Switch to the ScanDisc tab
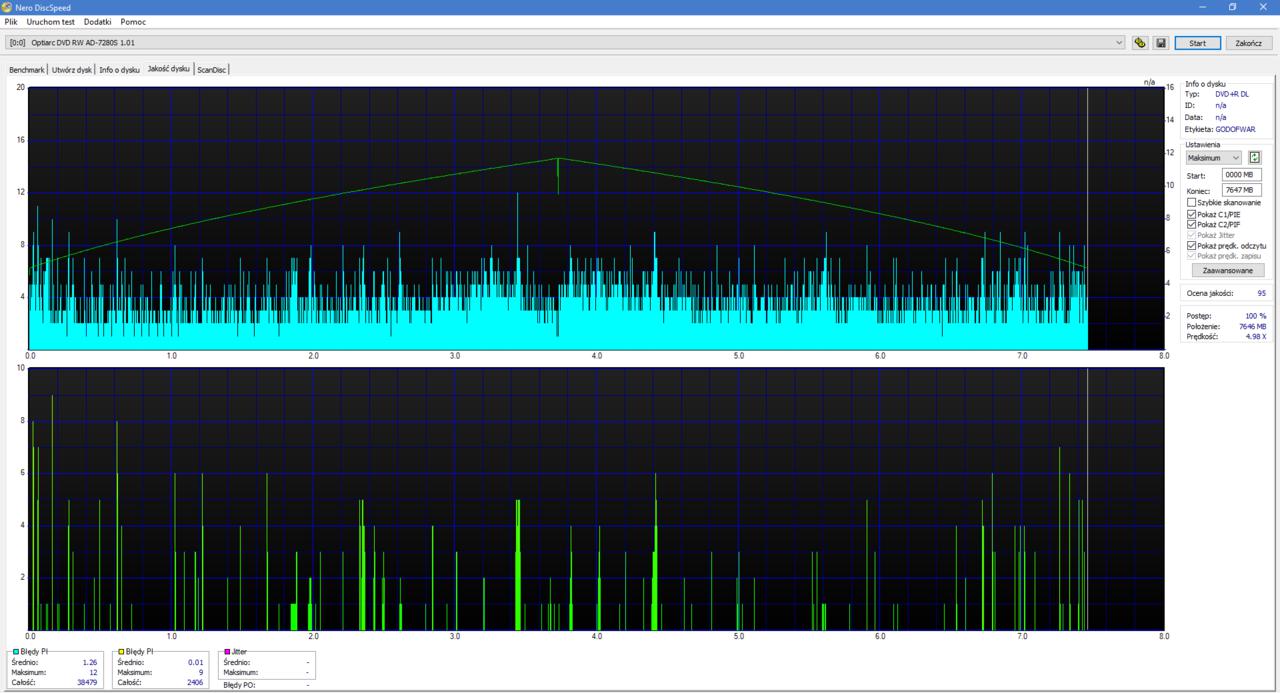Screen dimensions: 1280x693 tap(212, 70)
